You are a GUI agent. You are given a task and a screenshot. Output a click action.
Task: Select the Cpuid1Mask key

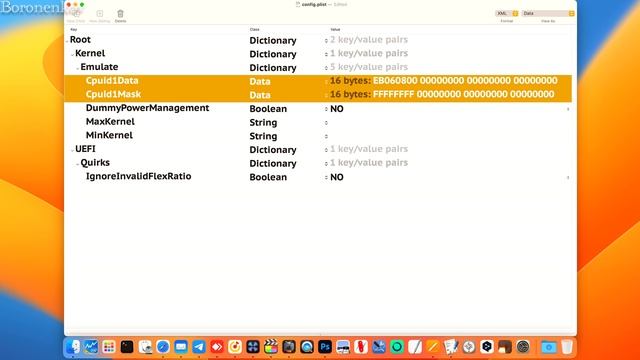113,94
